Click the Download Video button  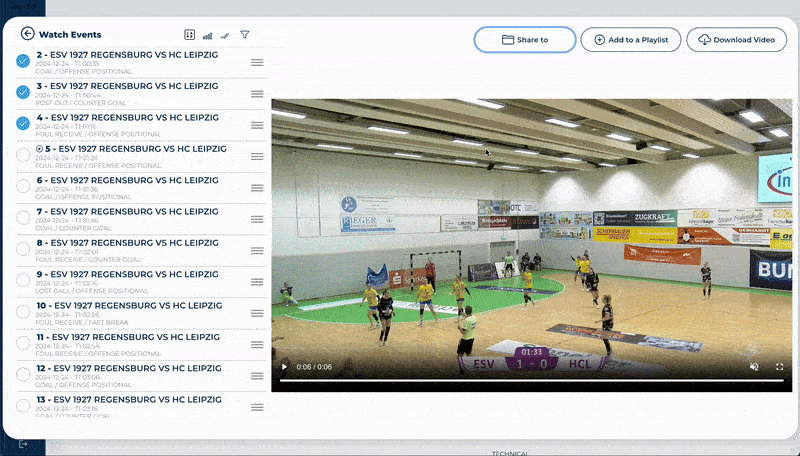tap(737, 40)
